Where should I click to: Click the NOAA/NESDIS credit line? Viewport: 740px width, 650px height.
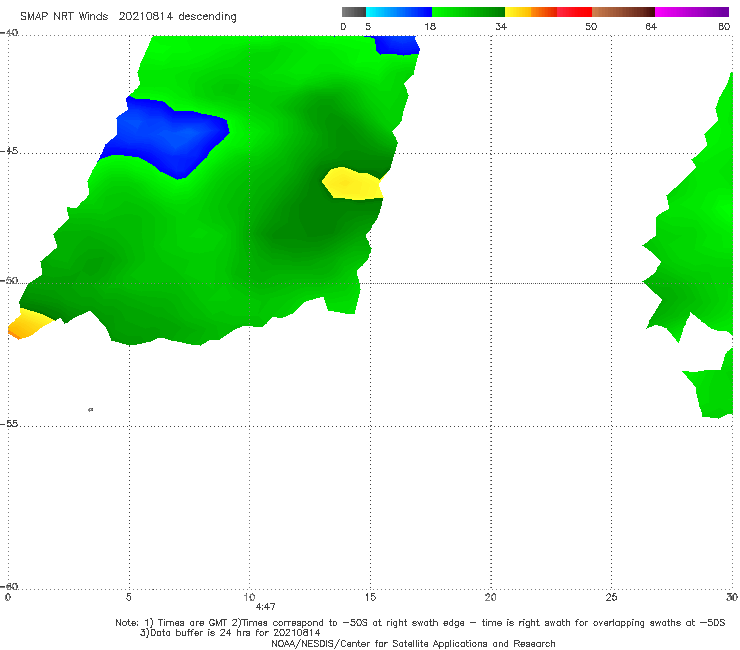click(413, 644)
